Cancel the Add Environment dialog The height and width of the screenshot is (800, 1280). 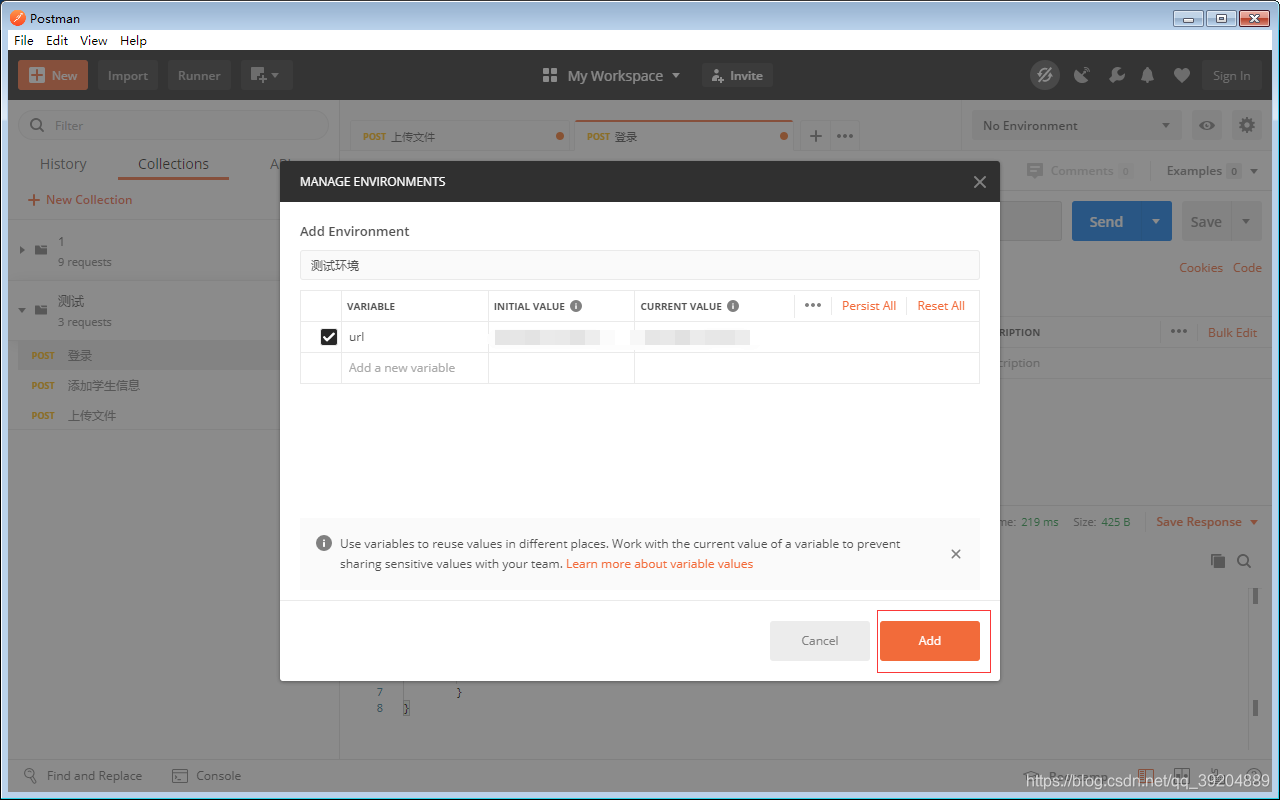click(819, 641)
